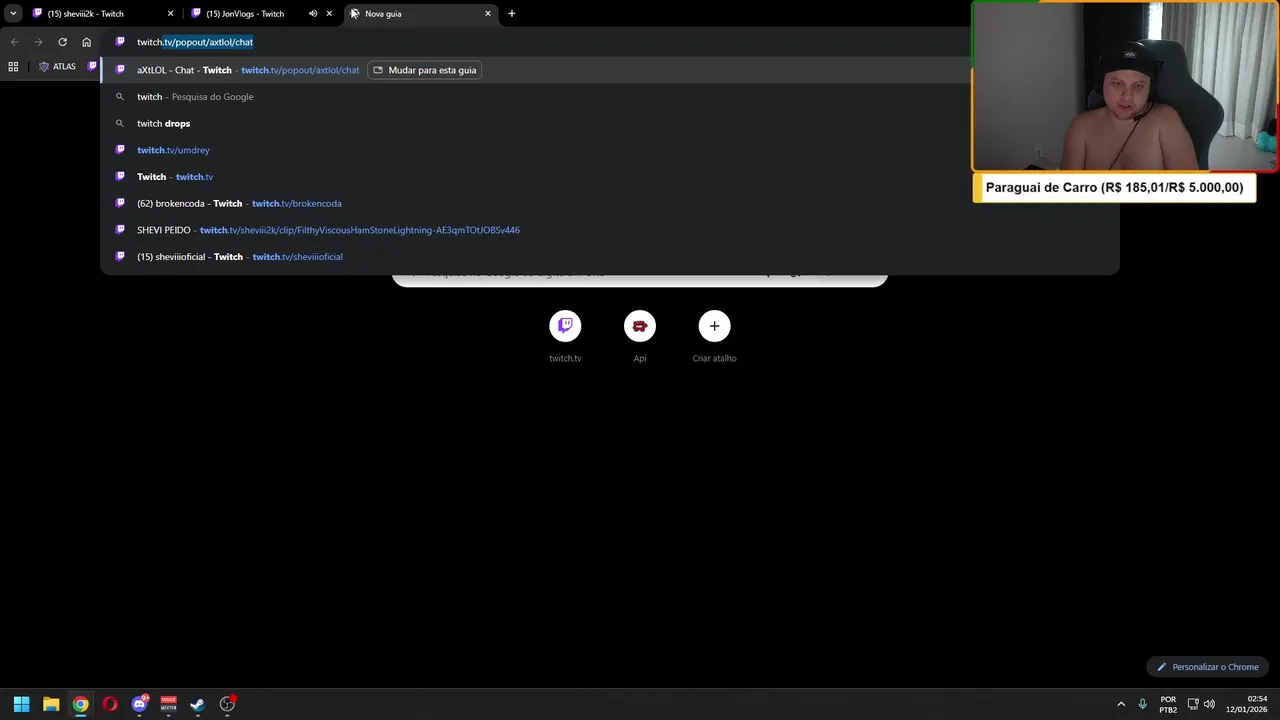Click Personalizar o Chrome button

1208,667
